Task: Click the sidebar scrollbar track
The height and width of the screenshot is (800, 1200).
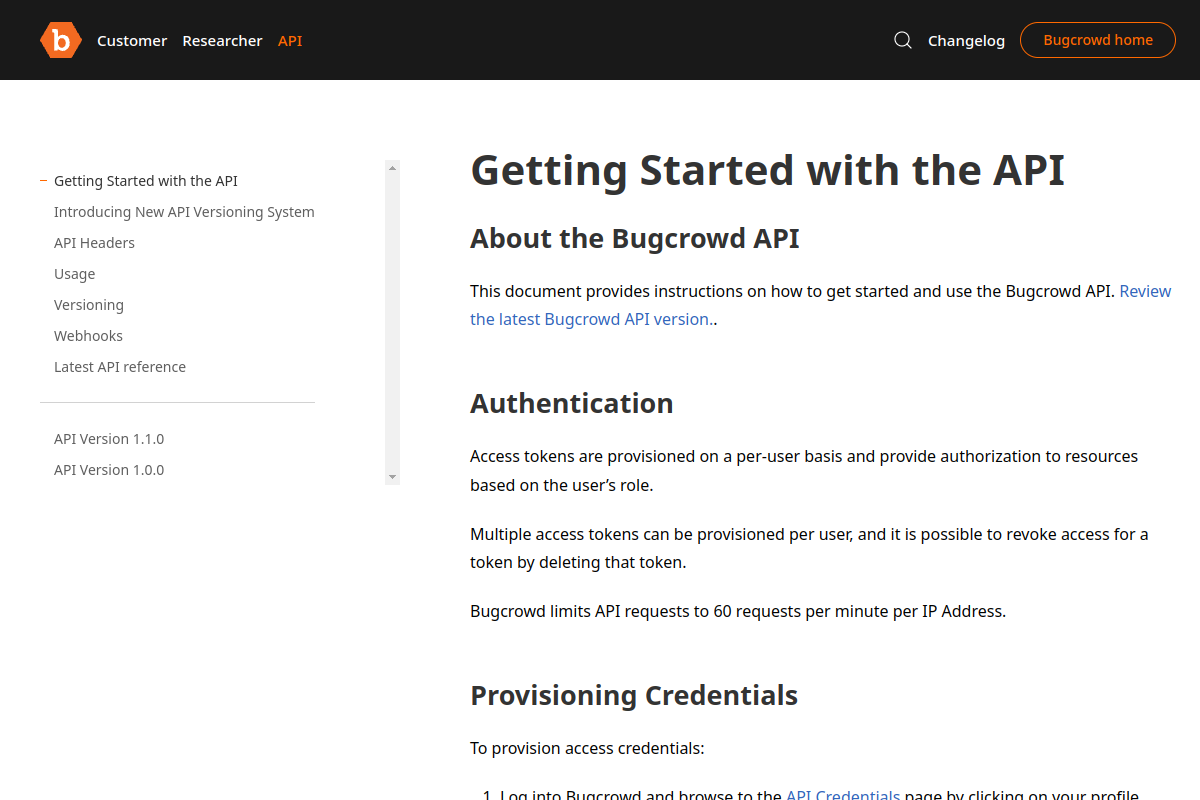Action: click(392, 322)
